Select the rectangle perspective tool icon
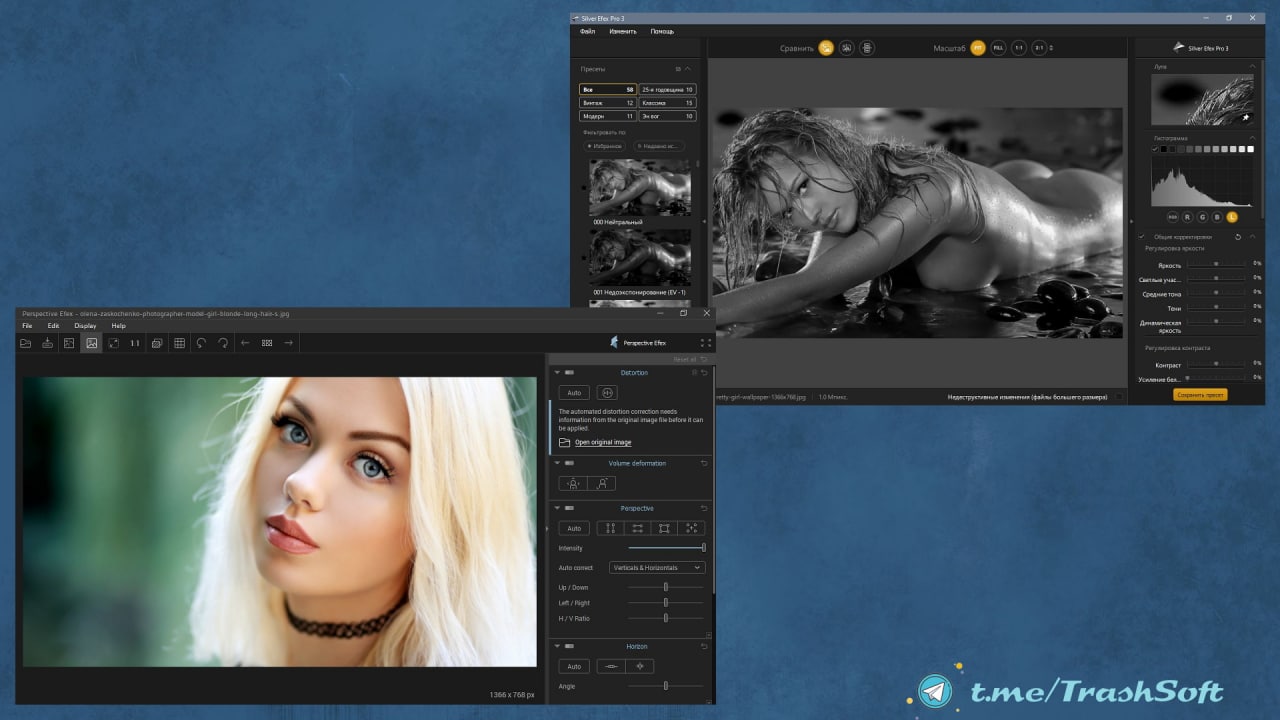 (662, 528)
